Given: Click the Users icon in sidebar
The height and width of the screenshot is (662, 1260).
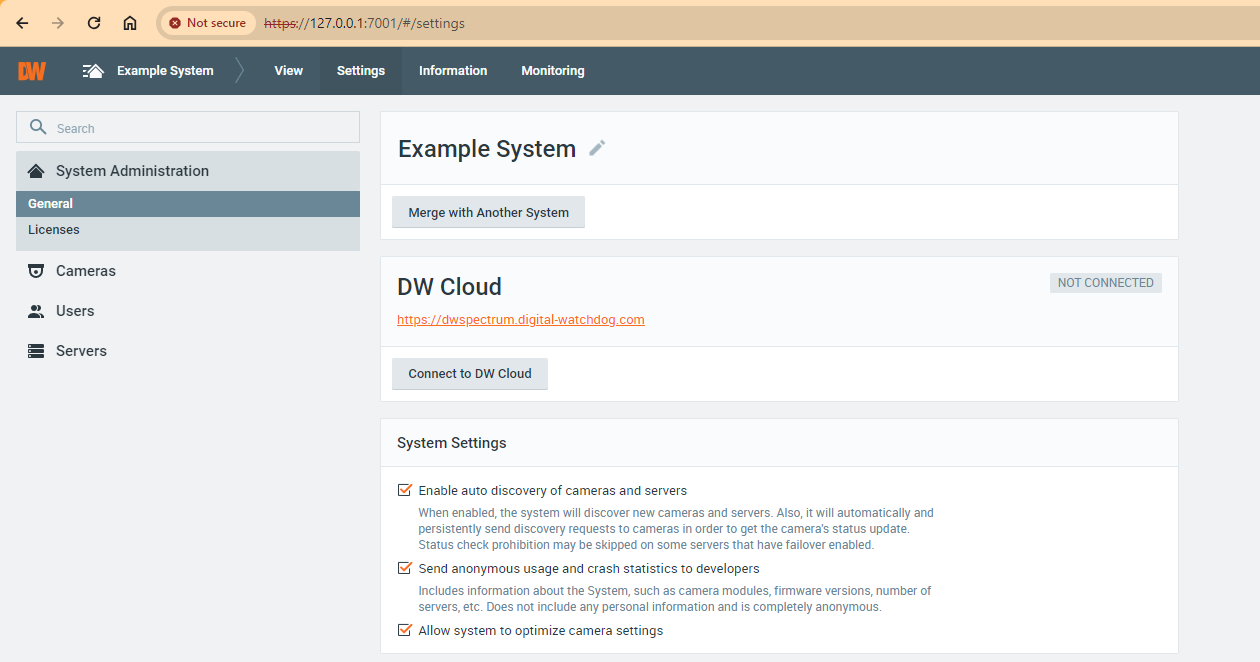Looking at the screenshot, I should [x=36, y=311].
